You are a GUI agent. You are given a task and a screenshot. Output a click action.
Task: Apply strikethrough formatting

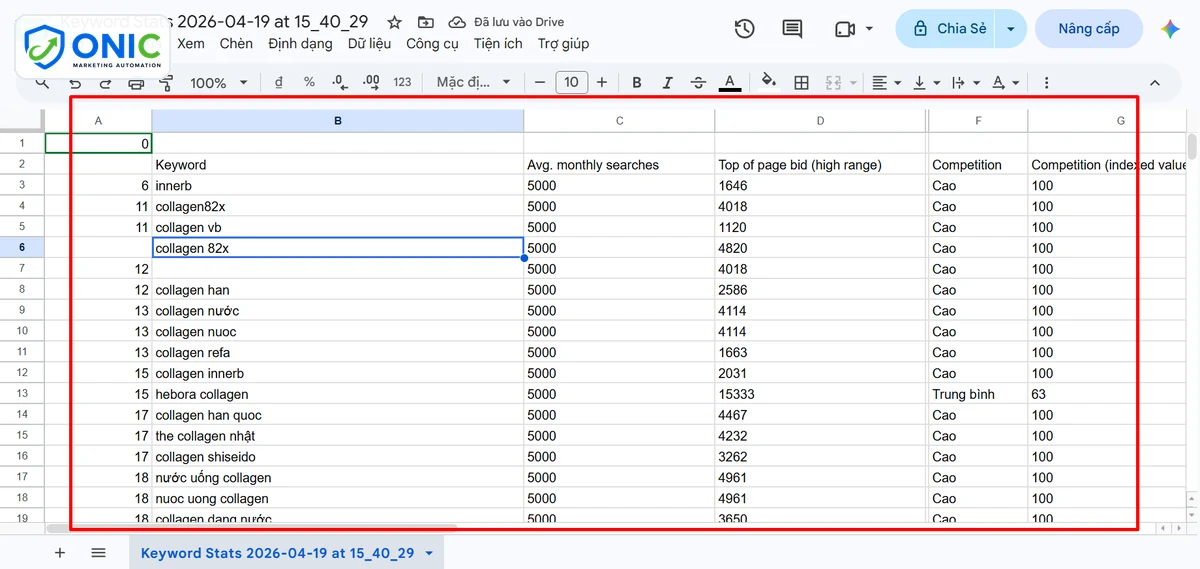pos(698,83)
